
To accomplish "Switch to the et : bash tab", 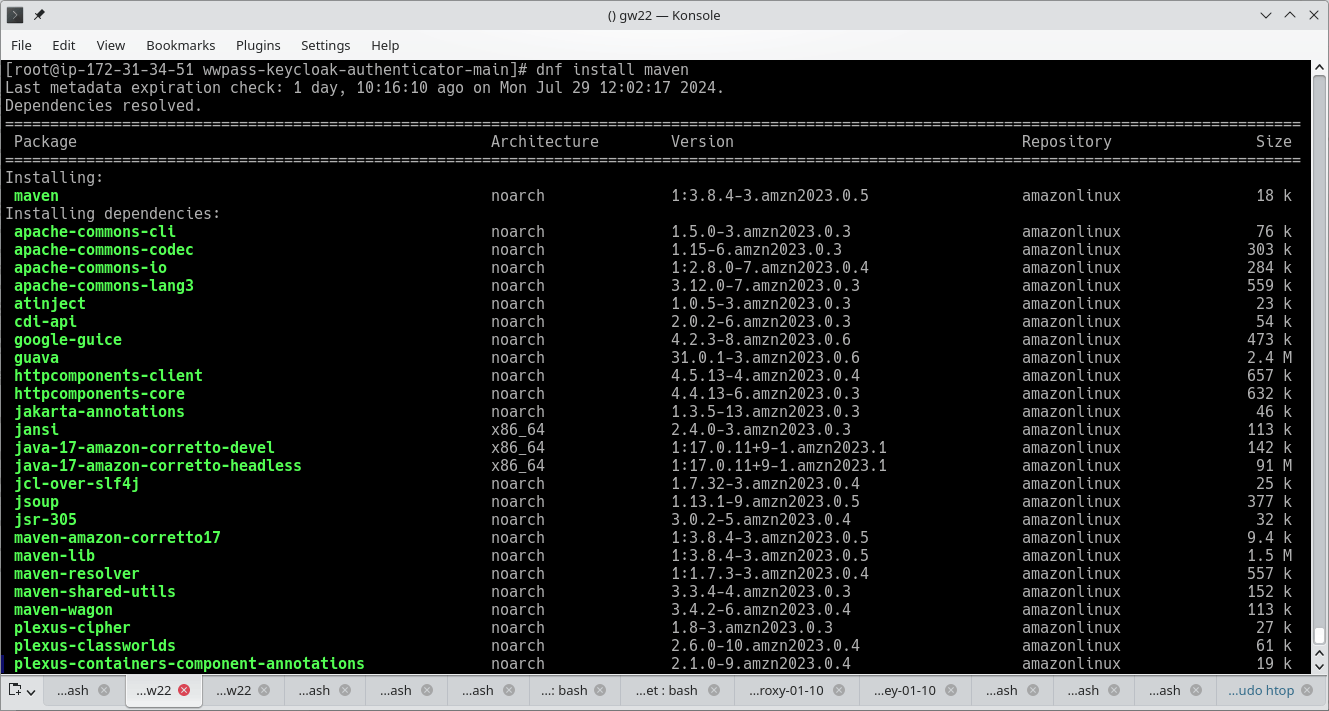I will pyautogui.click(x=668, y=690).
